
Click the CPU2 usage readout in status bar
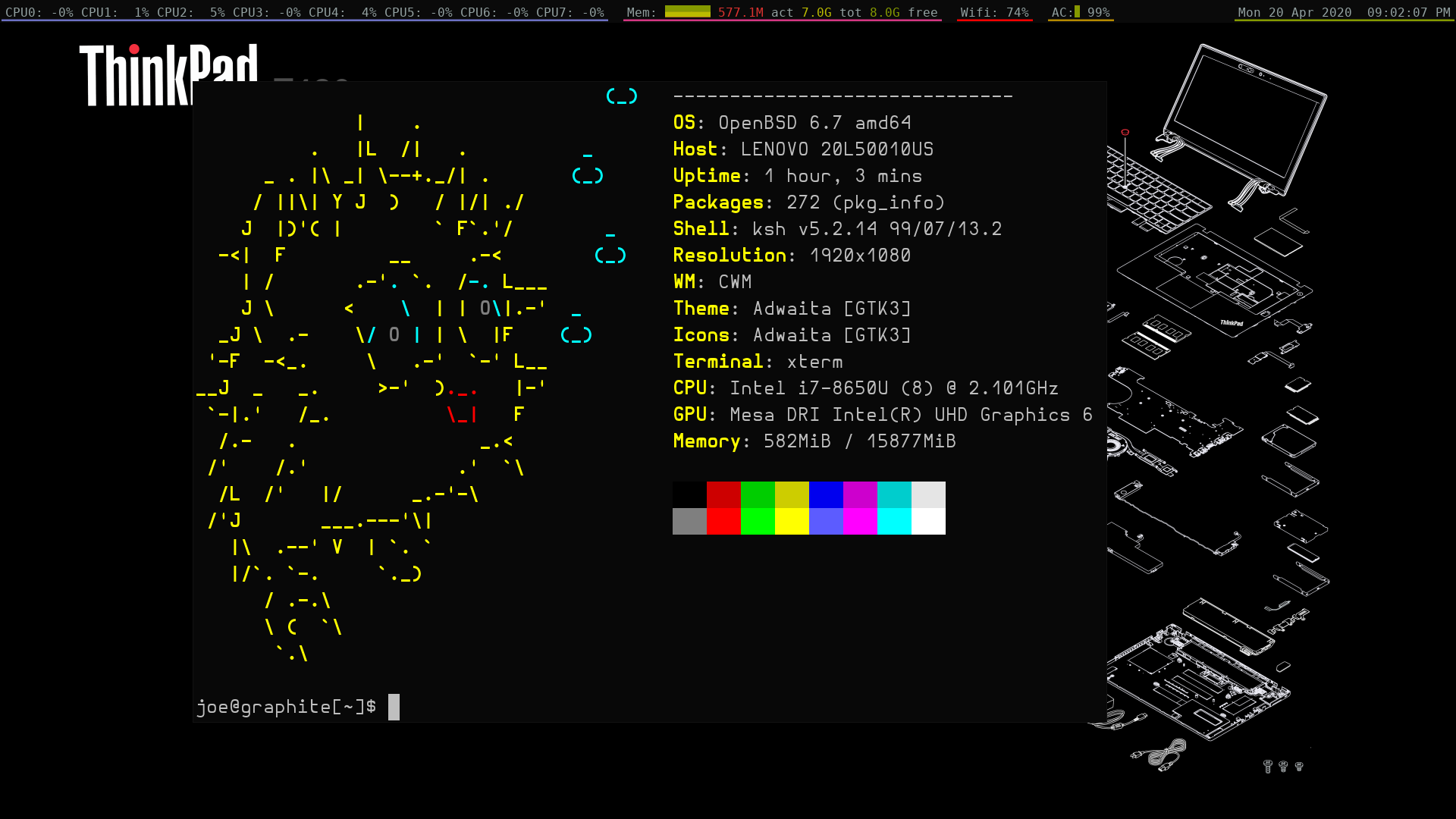(x=190, y=12)
